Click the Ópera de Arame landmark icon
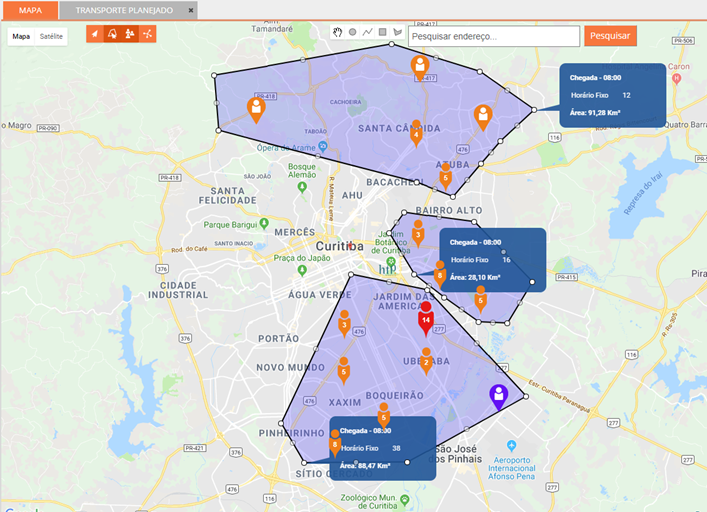Viewport: 707px width, 512px height. click(x=322, y=146)
